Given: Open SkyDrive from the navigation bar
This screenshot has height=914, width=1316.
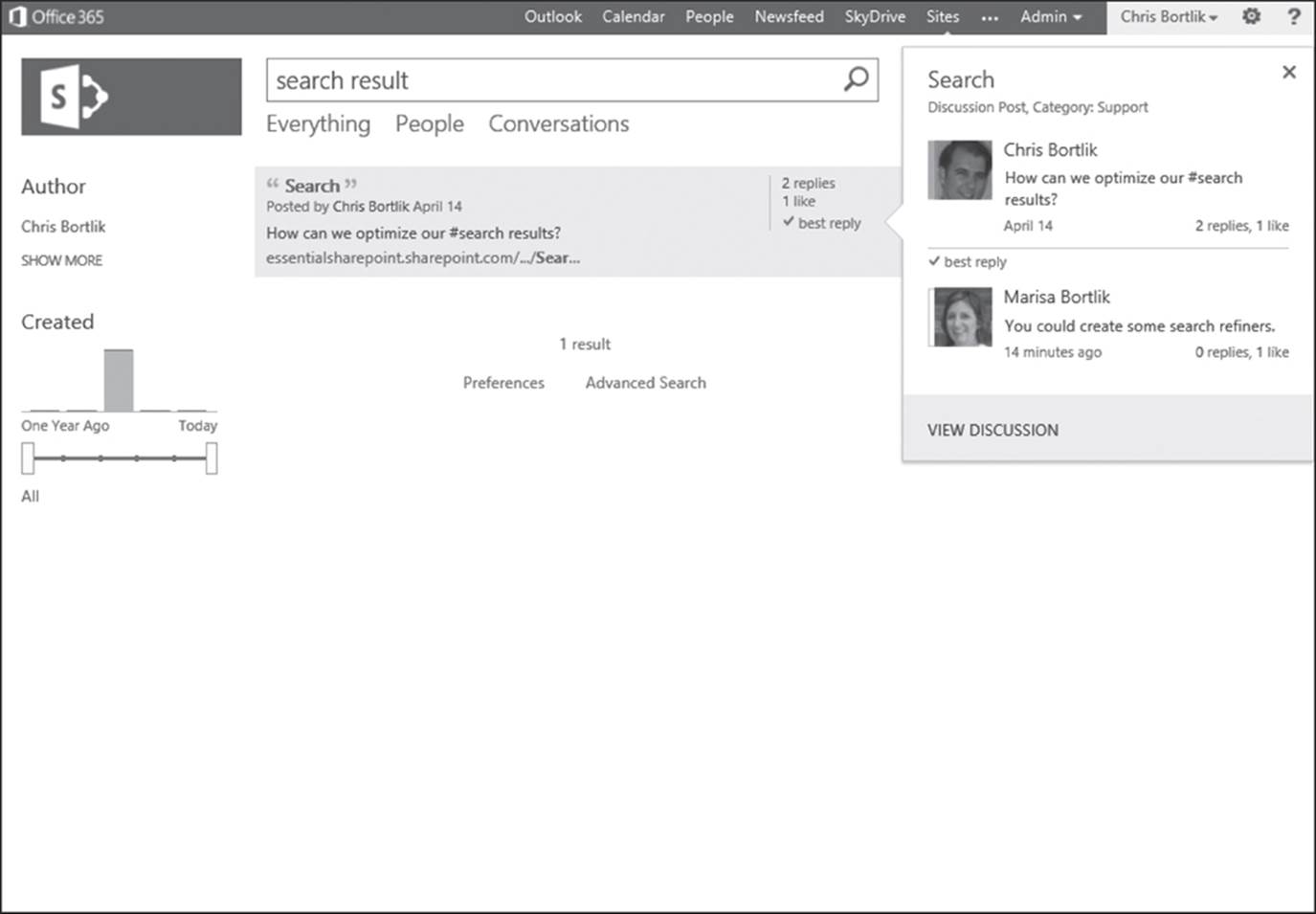Looking at the screenshot, I should coord(875,16).
